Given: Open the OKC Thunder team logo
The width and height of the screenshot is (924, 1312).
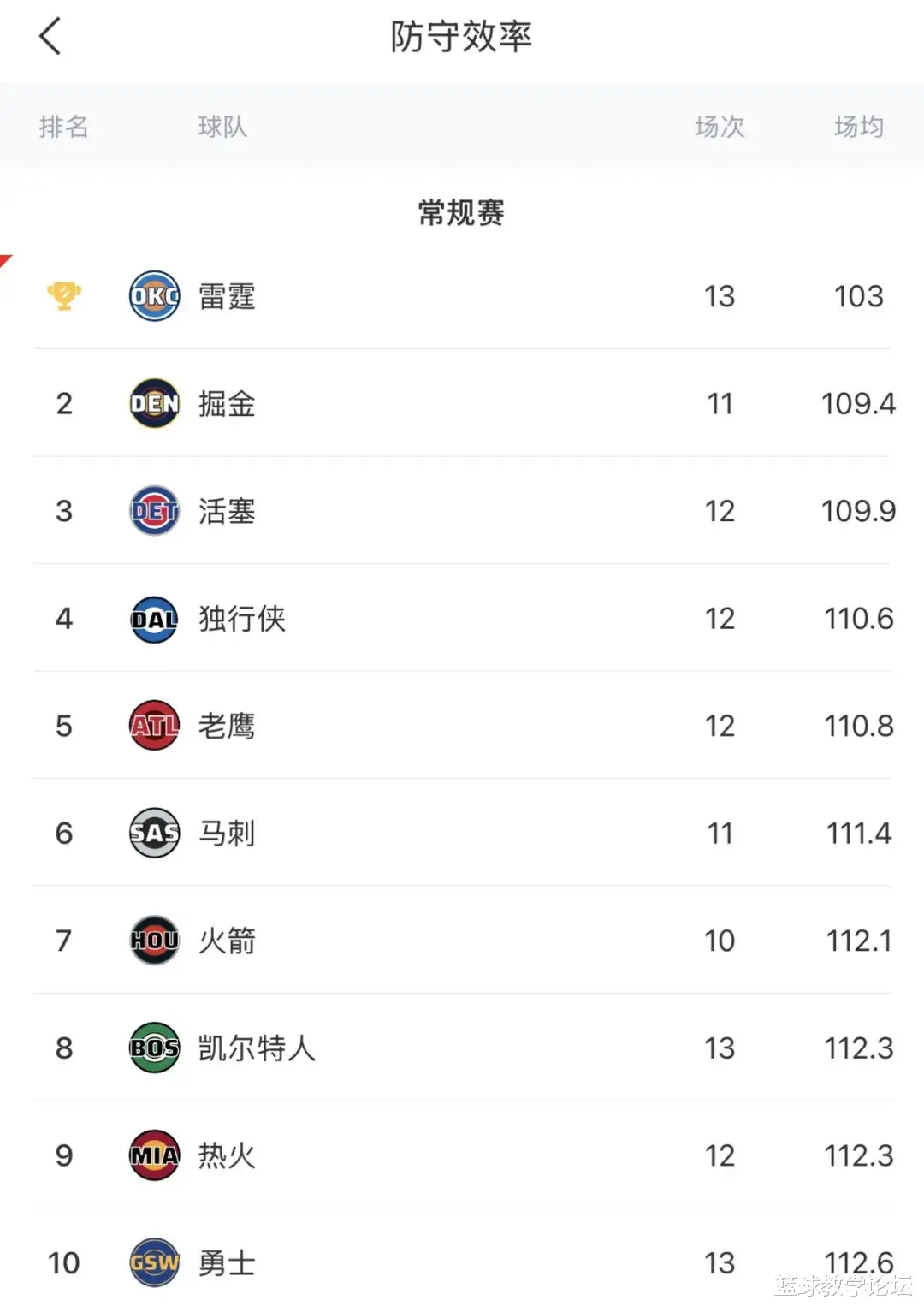Looking at the screenshot, I should tap(154, 296).
